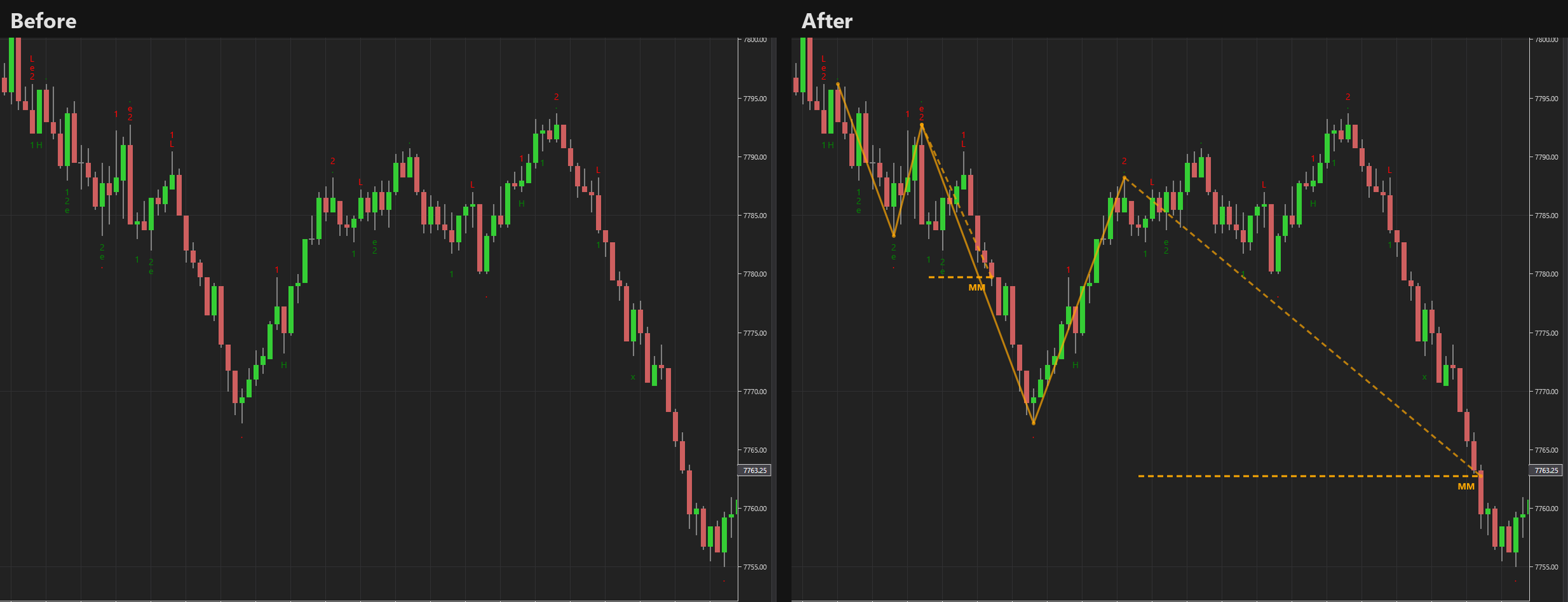
Task: Click the 7755.00 axis label in Before chart
Action: (x=755, y=567)
